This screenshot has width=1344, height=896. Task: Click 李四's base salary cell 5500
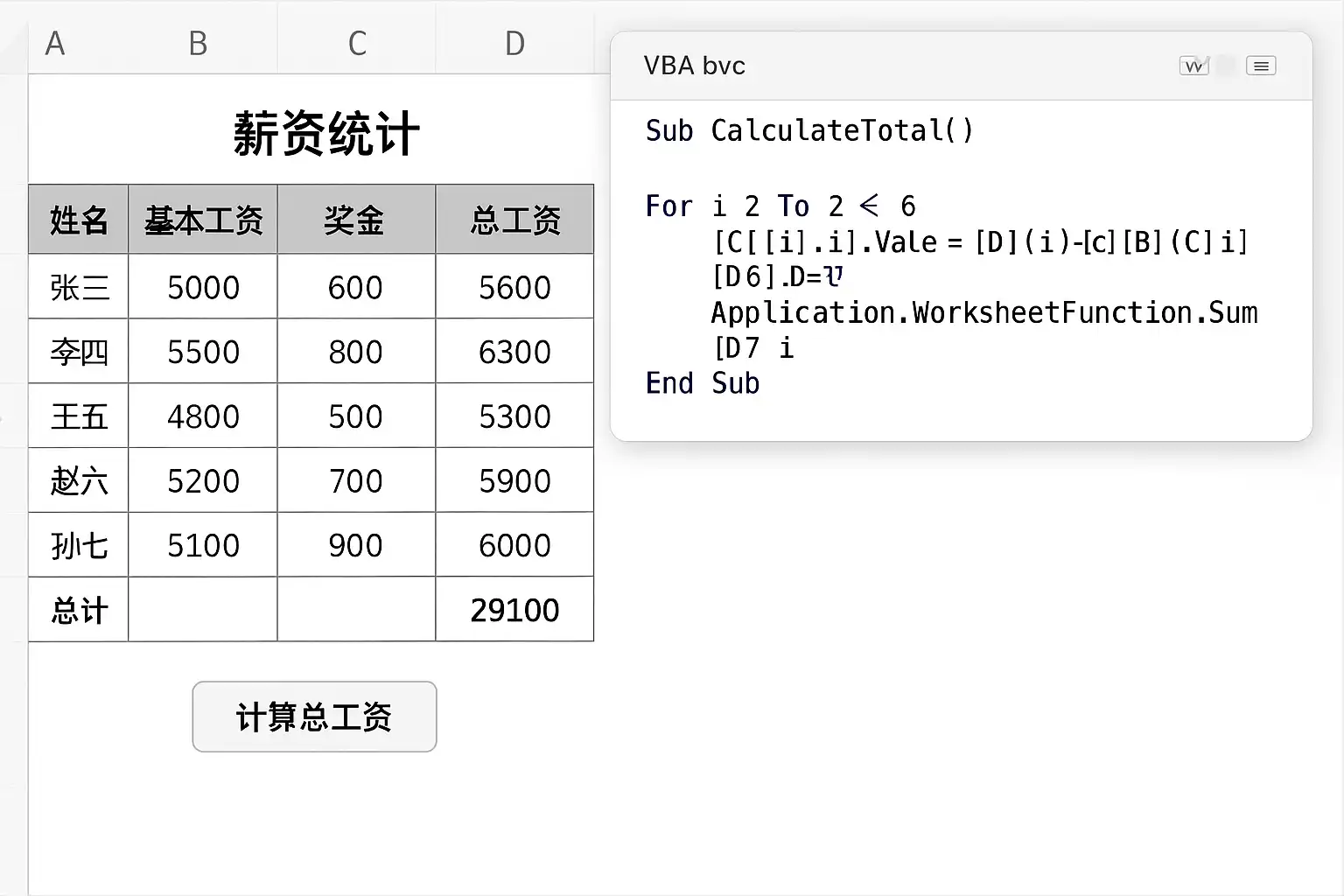click(203, 352)
